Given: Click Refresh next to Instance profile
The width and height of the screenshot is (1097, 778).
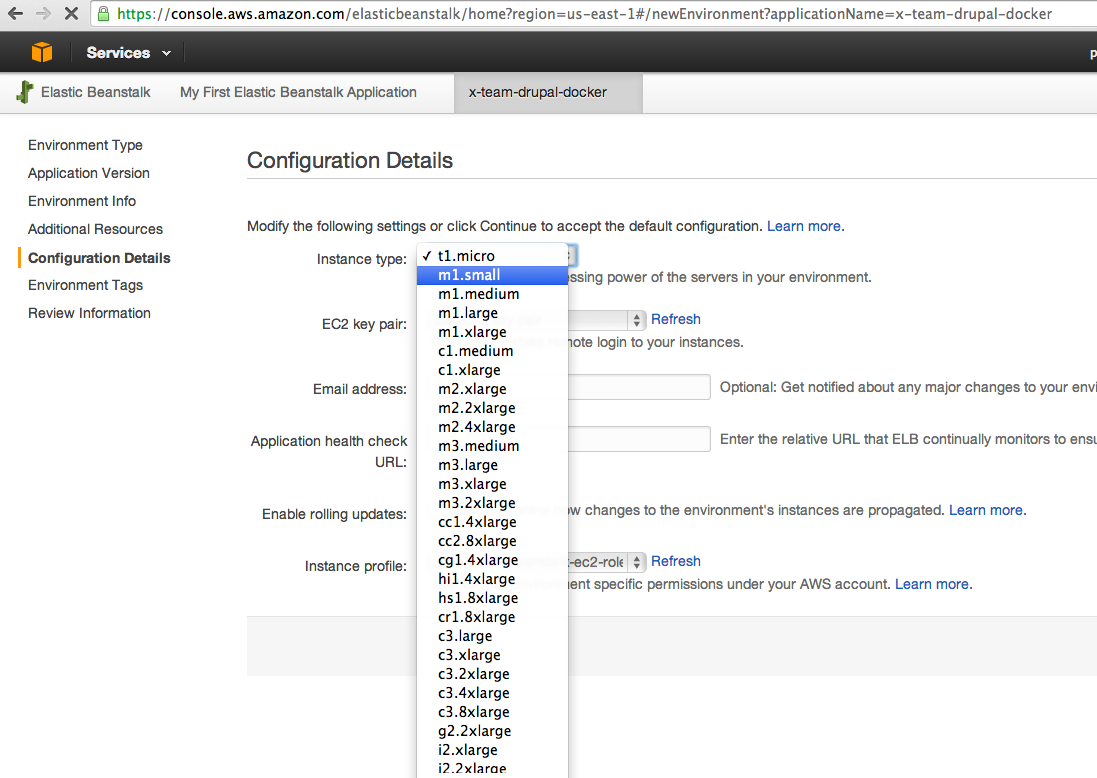Looking at the screenshot, I should [675, 561].
